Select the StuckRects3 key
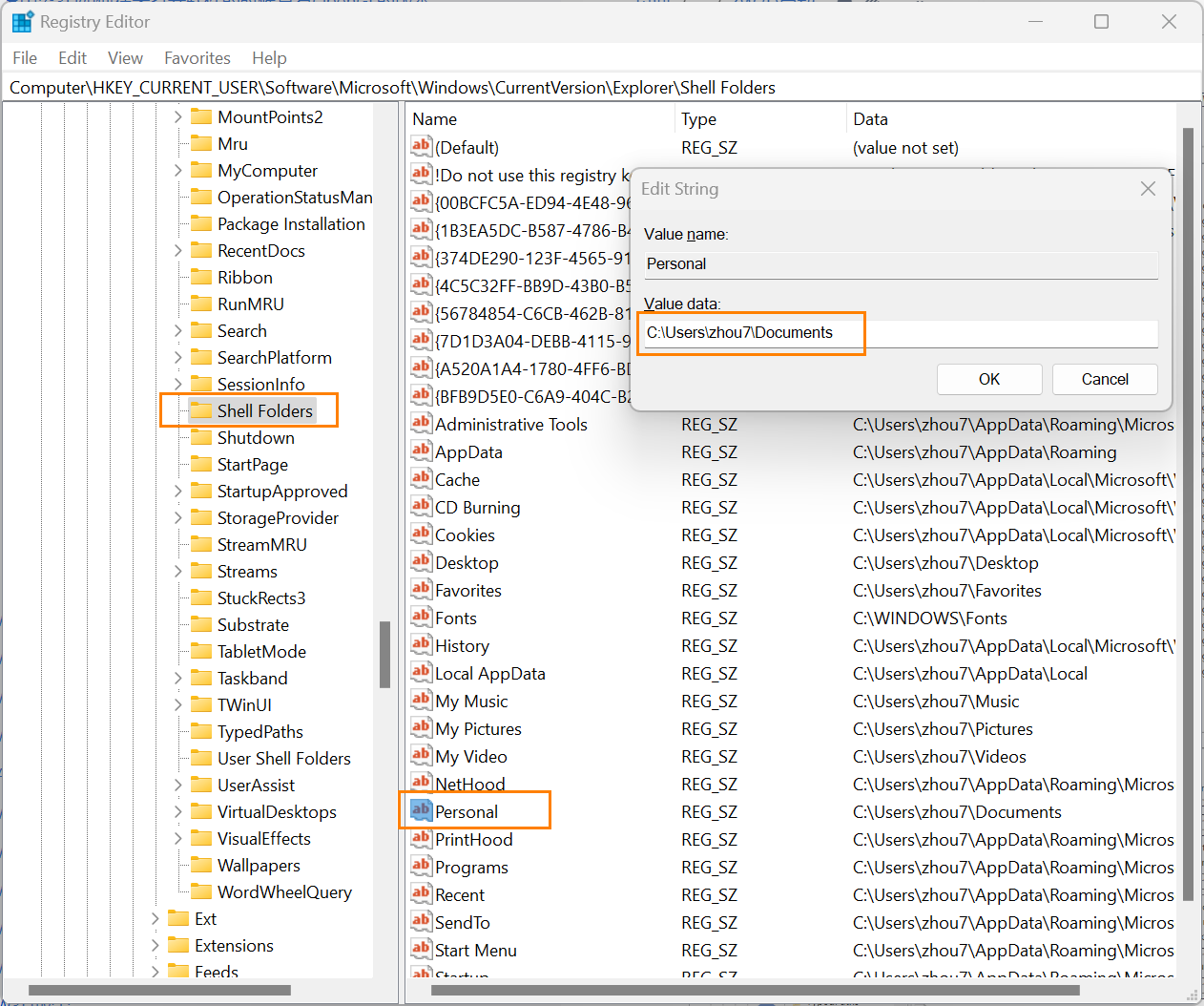The height and width of the screenshot is (1006, 1204). click(260, 597)
